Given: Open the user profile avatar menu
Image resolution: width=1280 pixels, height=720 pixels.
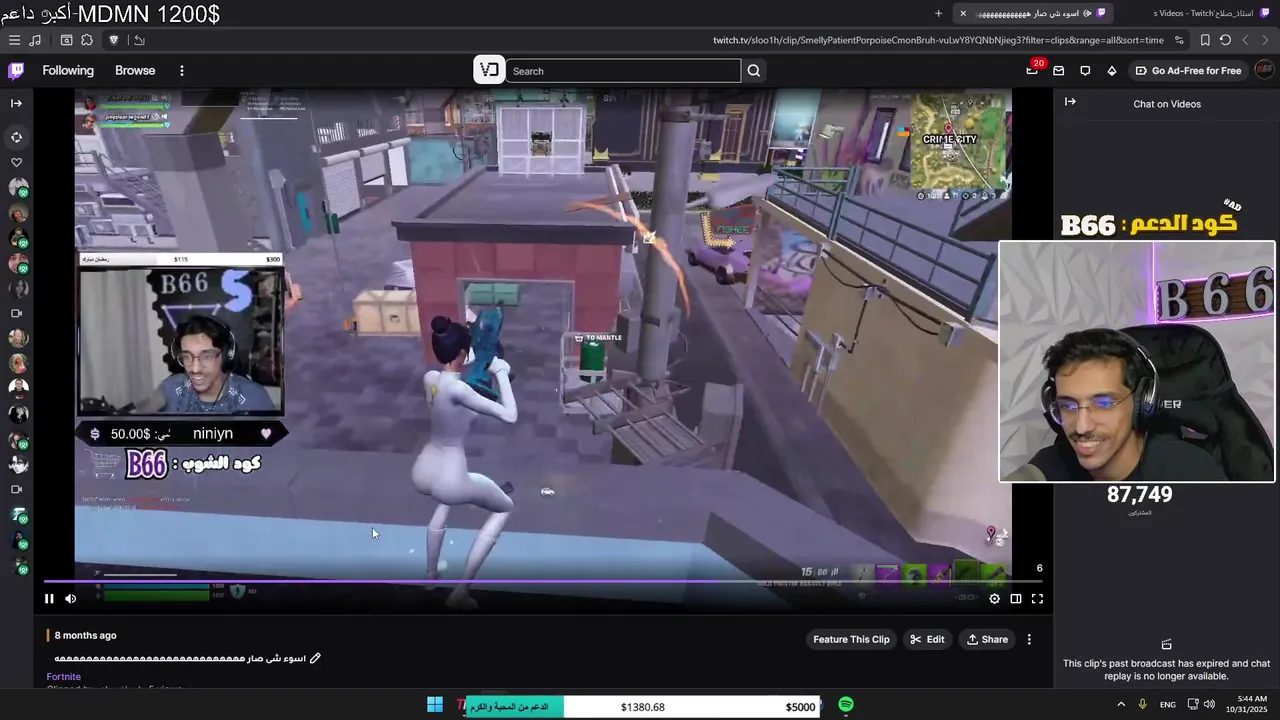Looking at the screenshot, I should pos(1264,70).
